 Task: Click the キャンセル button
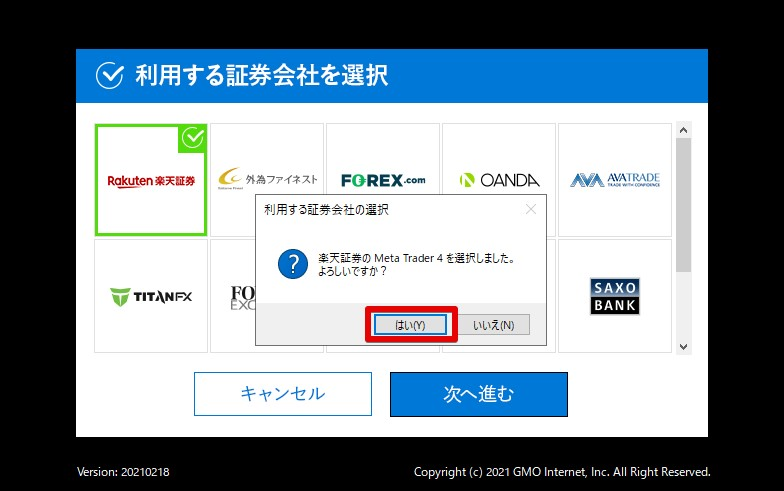coord(282,394)
